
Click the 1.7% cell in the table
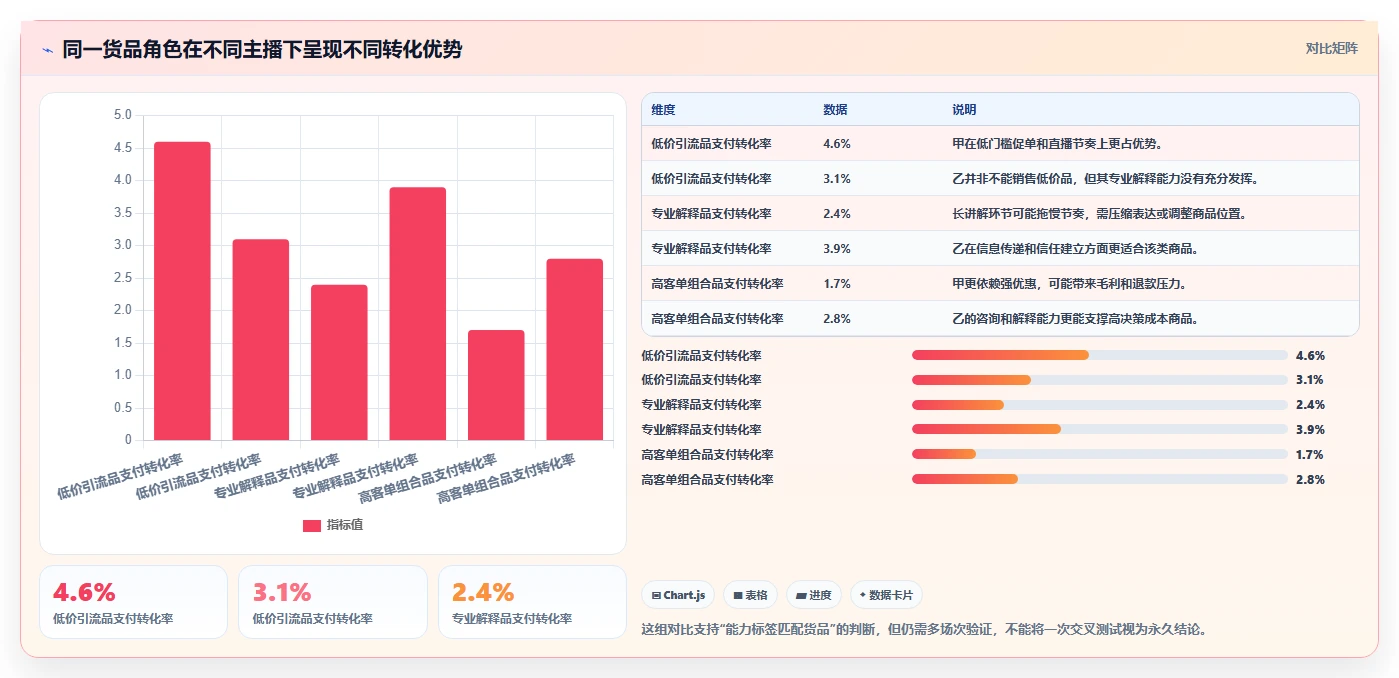point(837,284)
